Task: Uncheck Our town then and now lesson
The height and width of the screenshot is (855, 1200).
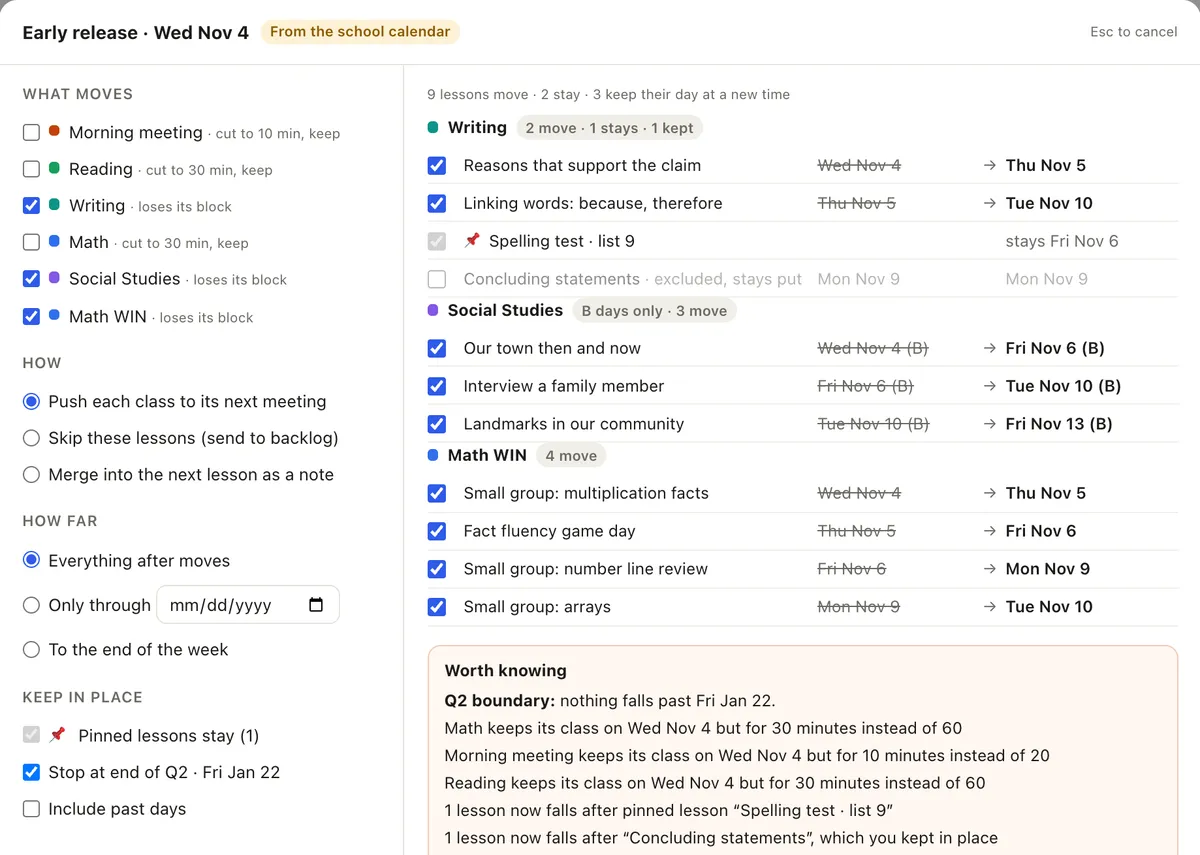Action: coord(437,348)
